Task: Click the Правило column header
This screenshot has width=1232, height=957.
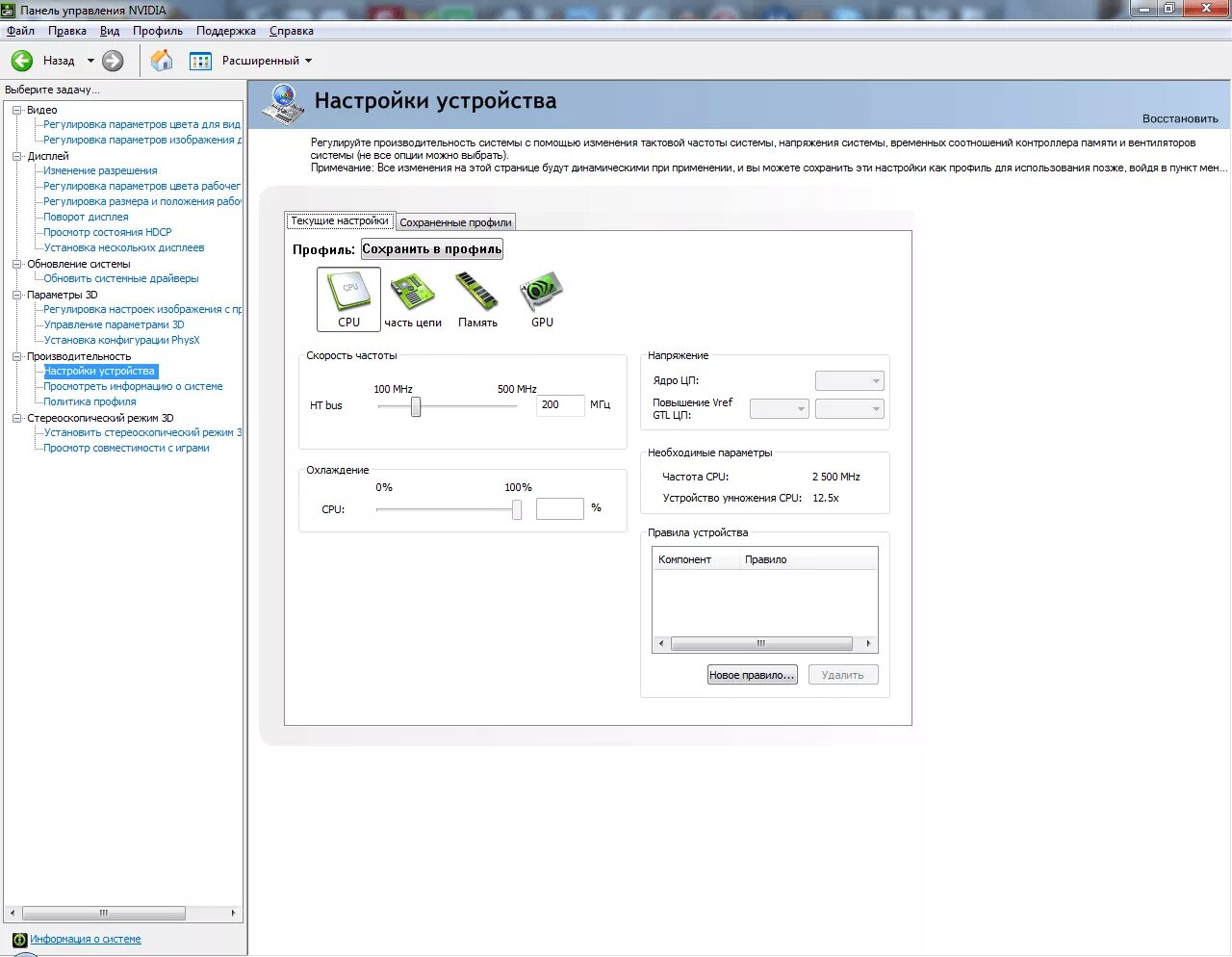Action: [x=808, y=559]
